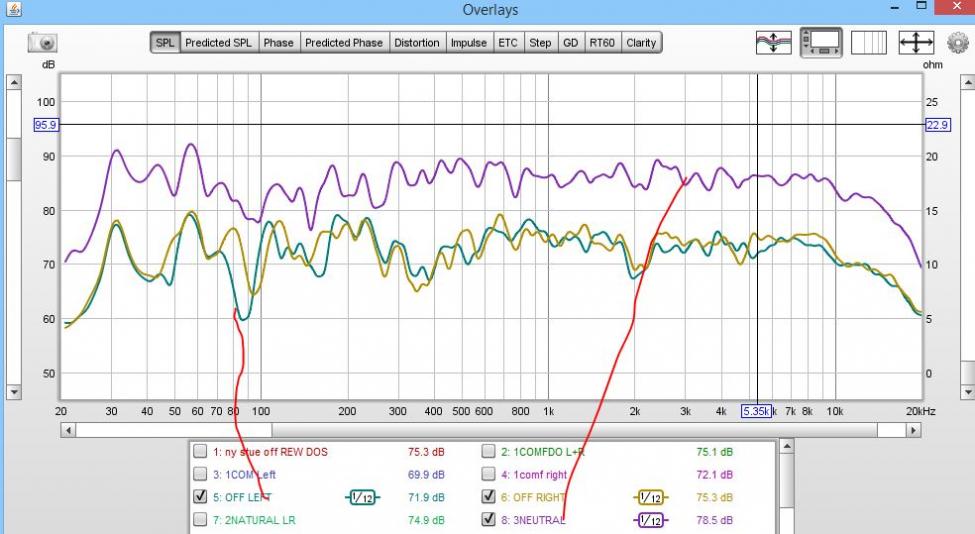Click the Java icon in title bar
The width and height of the screenshot is (975, 534).
tap(13, 9)
